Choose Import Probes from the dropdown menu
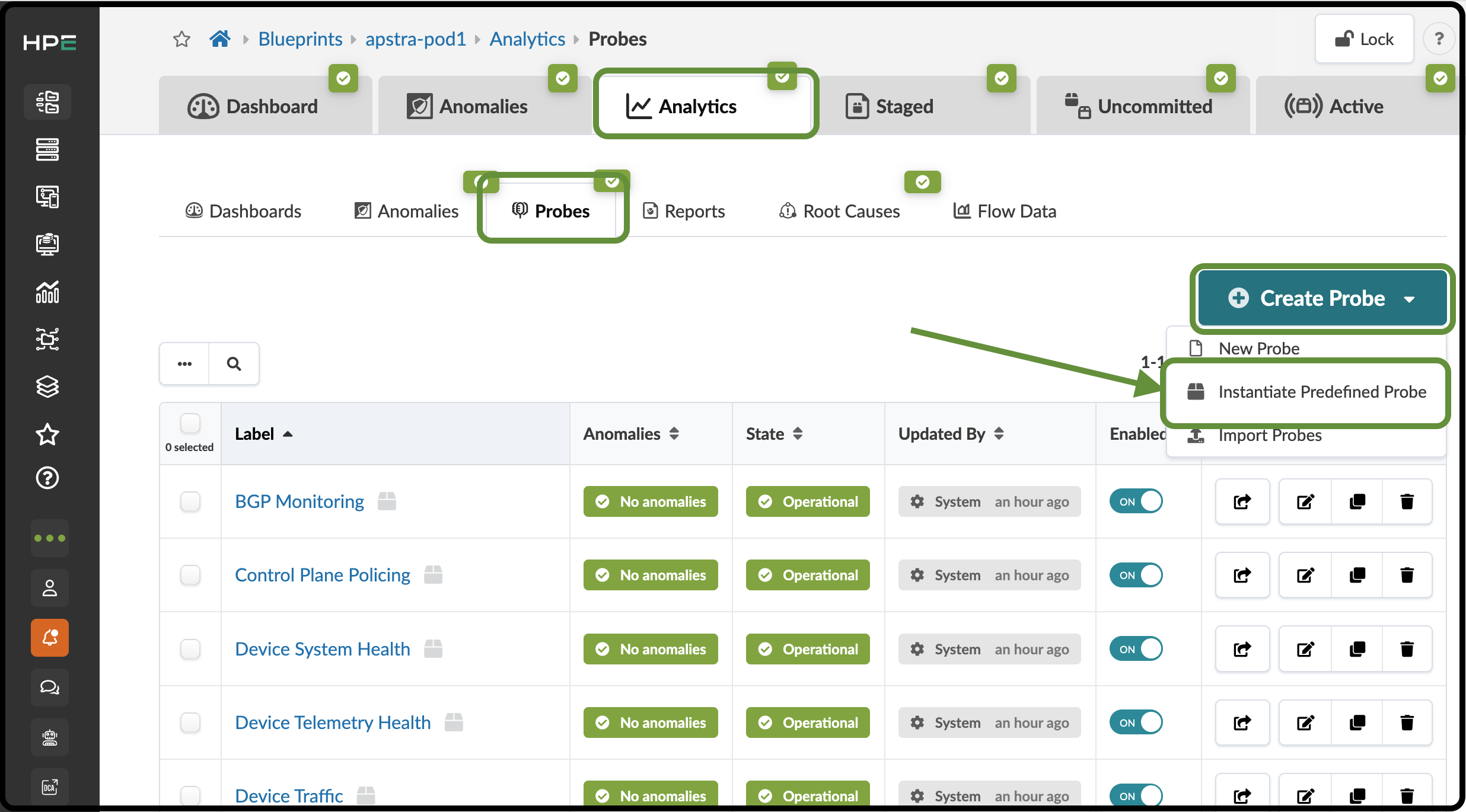This screenshot has height=812, width=1466. (1306, 436)
